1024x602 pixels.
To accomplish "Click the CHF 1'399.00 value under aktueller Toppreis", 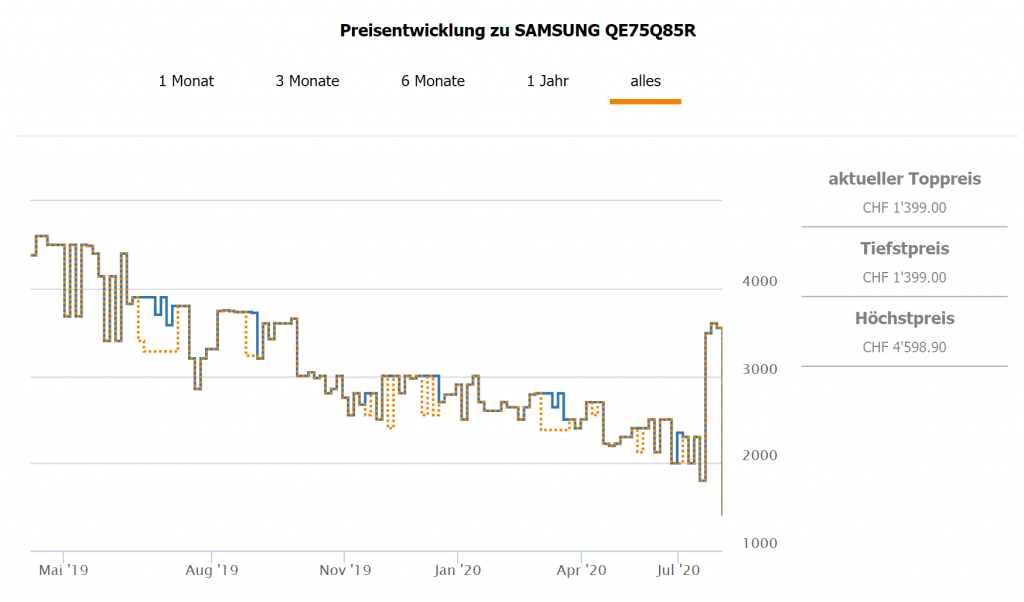I will point(904,208).
